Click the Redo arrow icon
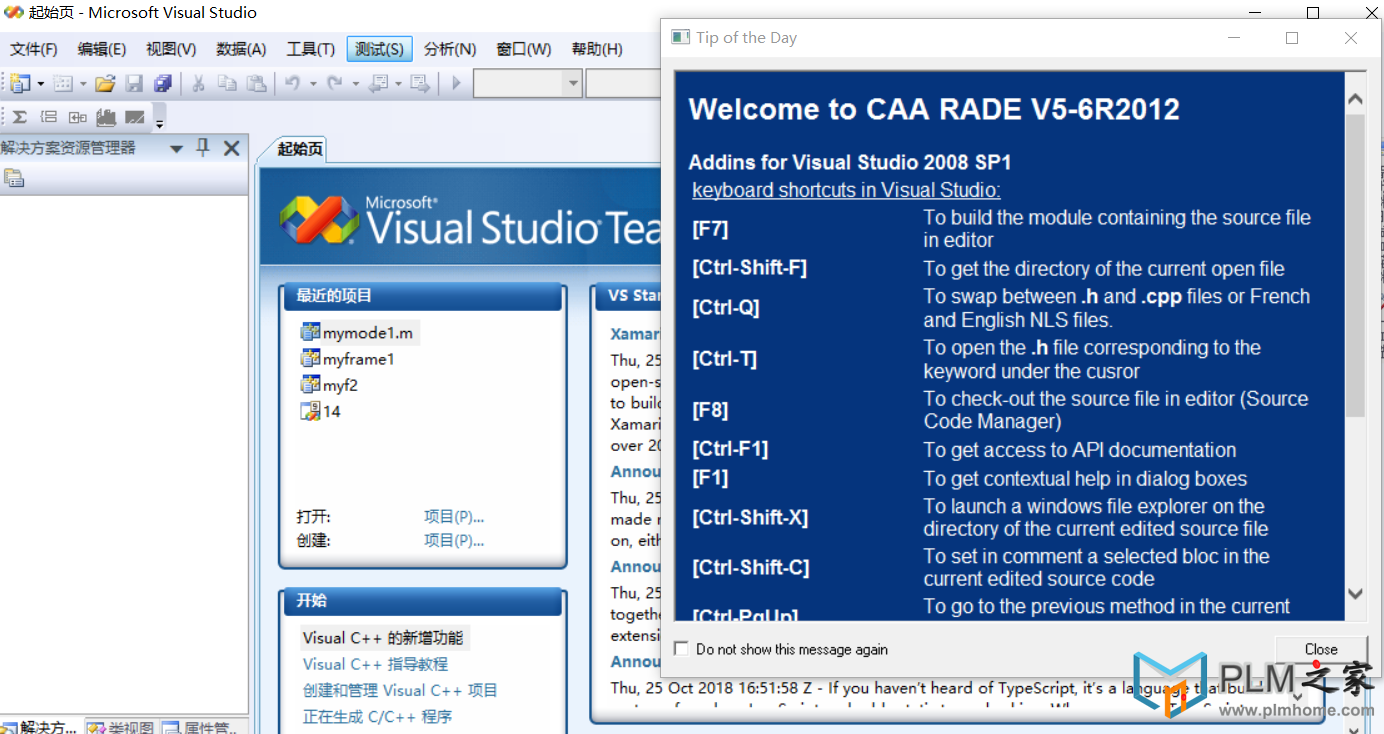1384x734 pixels. pyautogui.click(x=335, y=84)
